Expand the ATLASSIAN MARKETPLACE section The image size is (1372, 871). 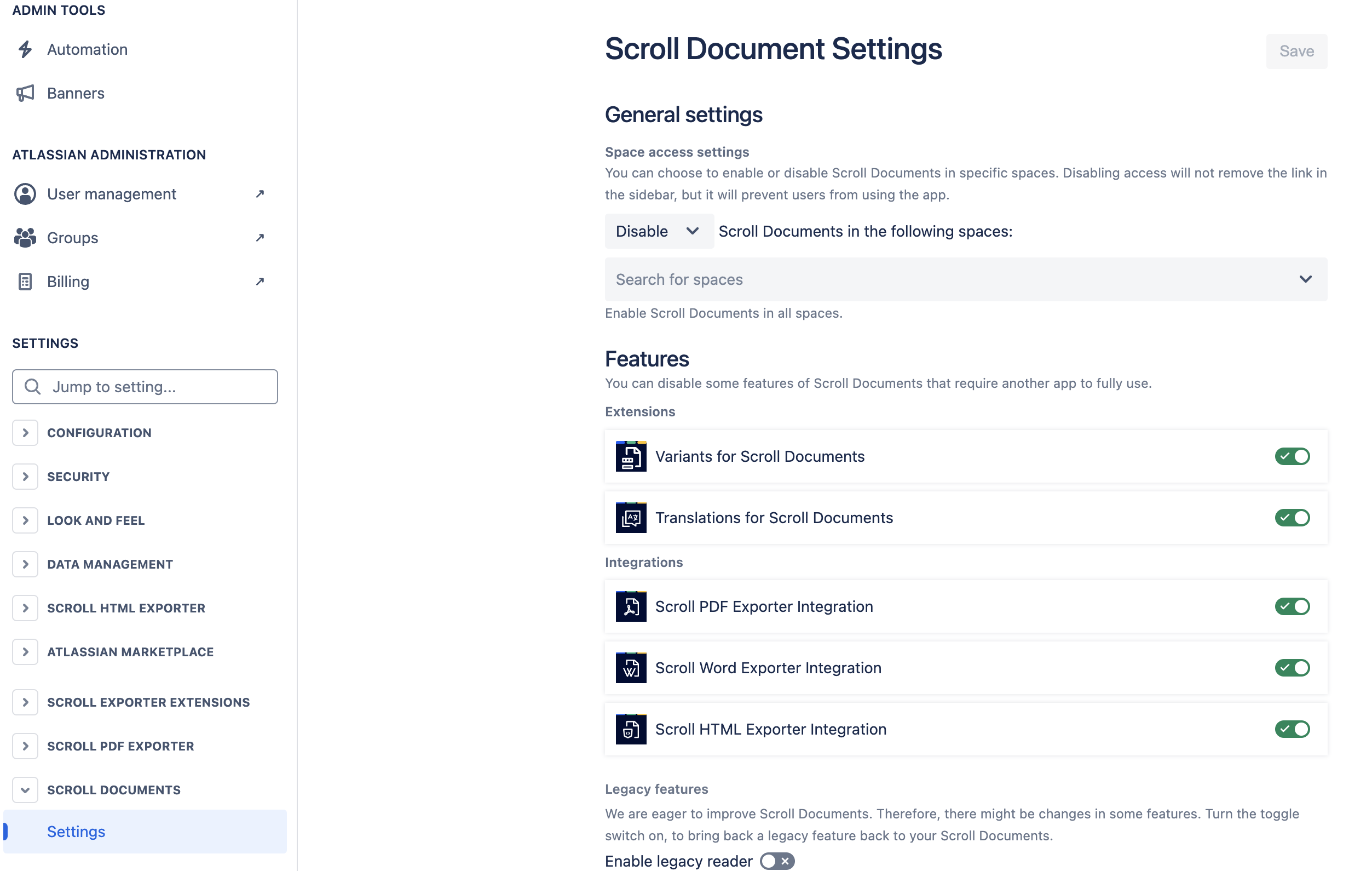tap(25, 651)
